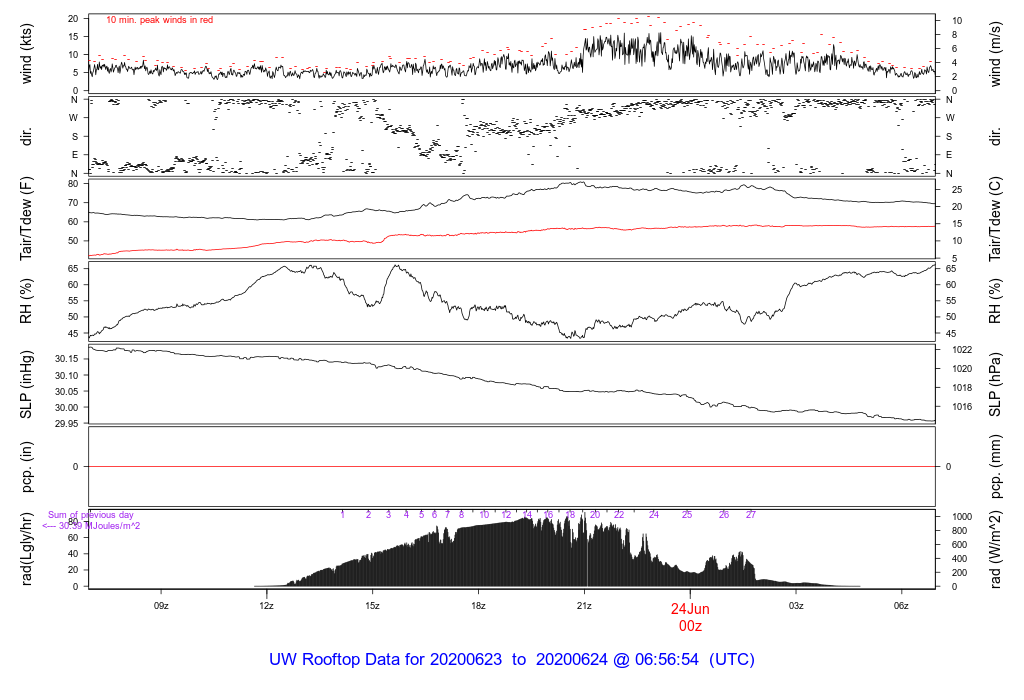Click the 1000 W/m^2 tick value

[x=962, y=517]
